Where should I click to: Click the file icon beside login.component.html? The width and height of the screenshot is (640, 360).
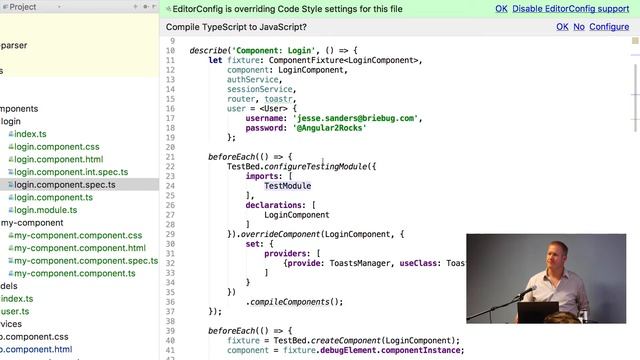click(x=11, y=159)
